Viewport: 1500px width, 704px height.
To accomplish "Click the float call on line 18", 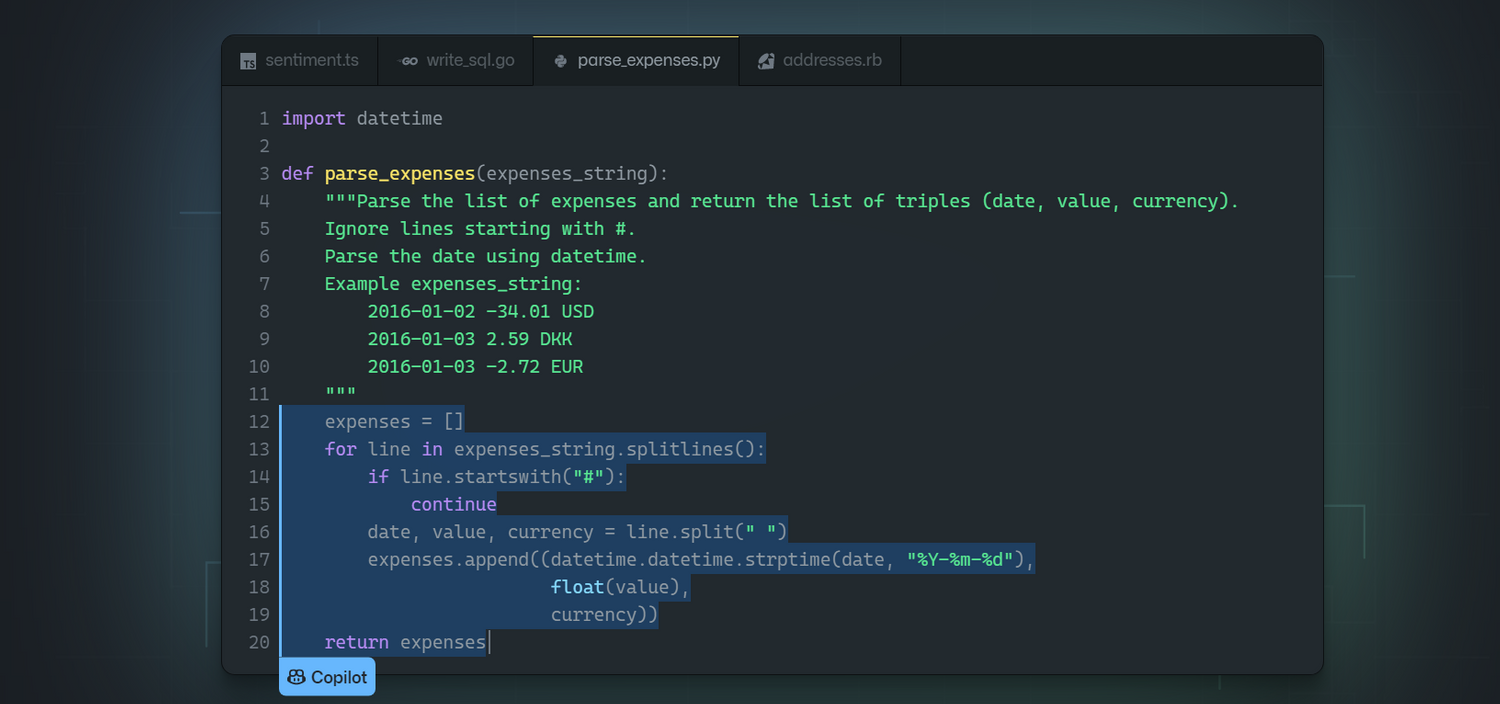I will coord(577,587).
